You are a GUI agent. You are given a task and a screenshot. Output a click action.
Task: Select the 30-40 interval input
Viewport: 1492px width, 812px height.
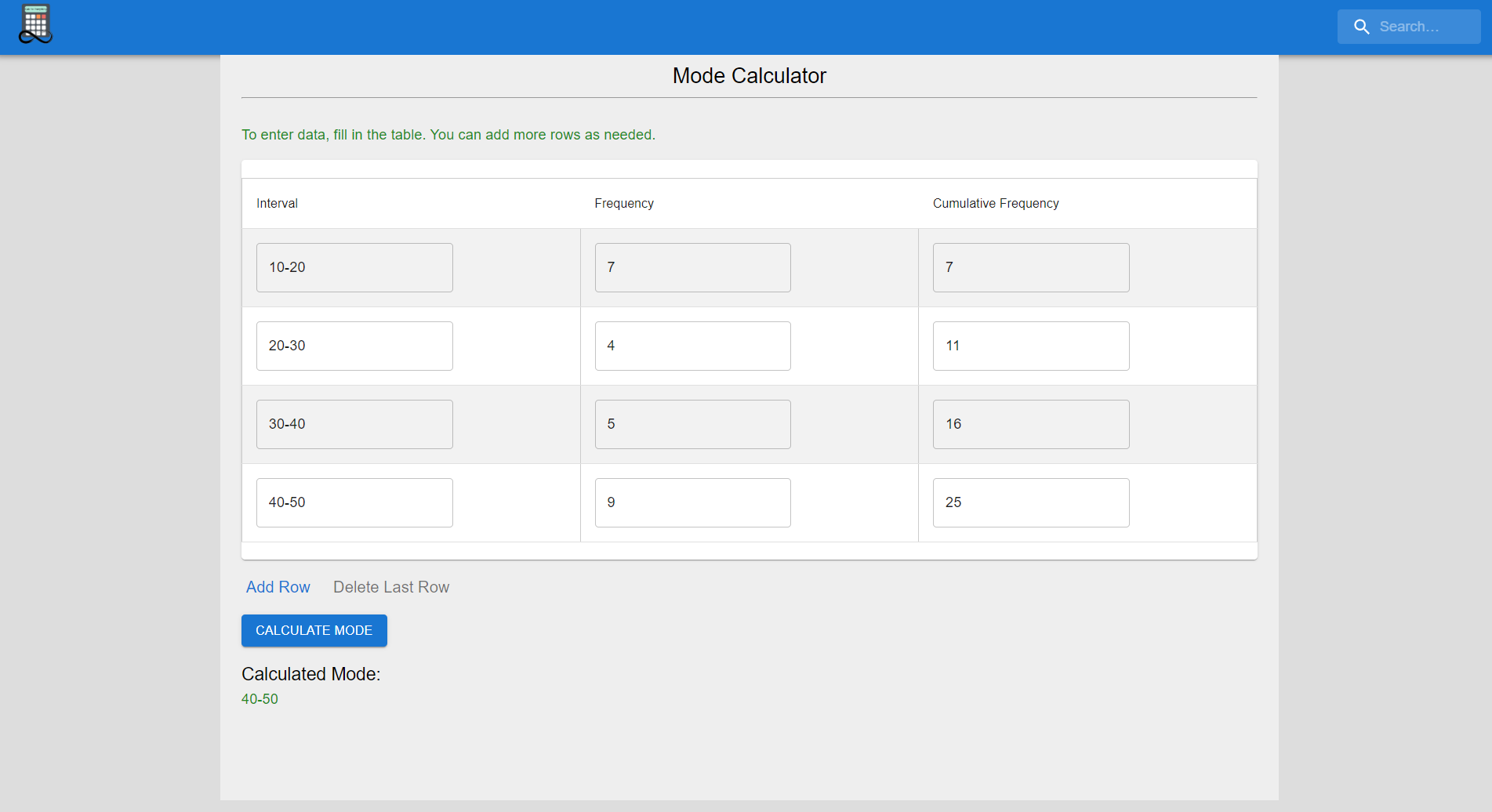(x=354, y=424)
